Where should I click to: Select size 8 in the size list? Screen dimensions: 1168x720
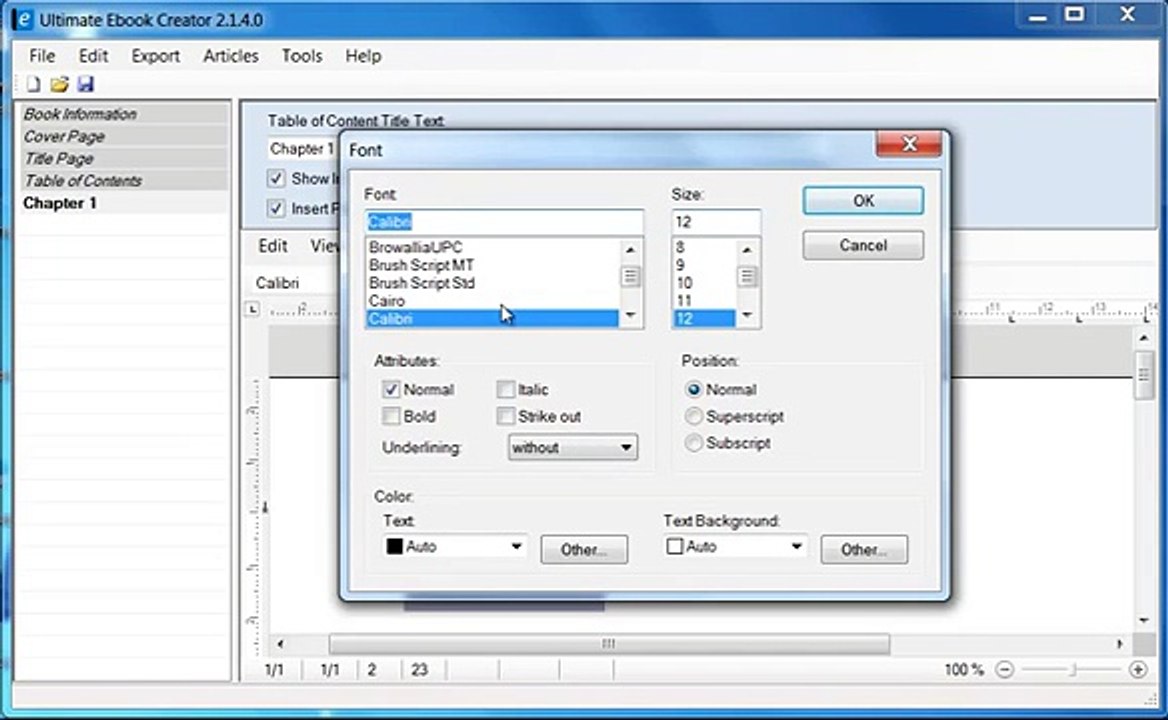tap(705, 247)
